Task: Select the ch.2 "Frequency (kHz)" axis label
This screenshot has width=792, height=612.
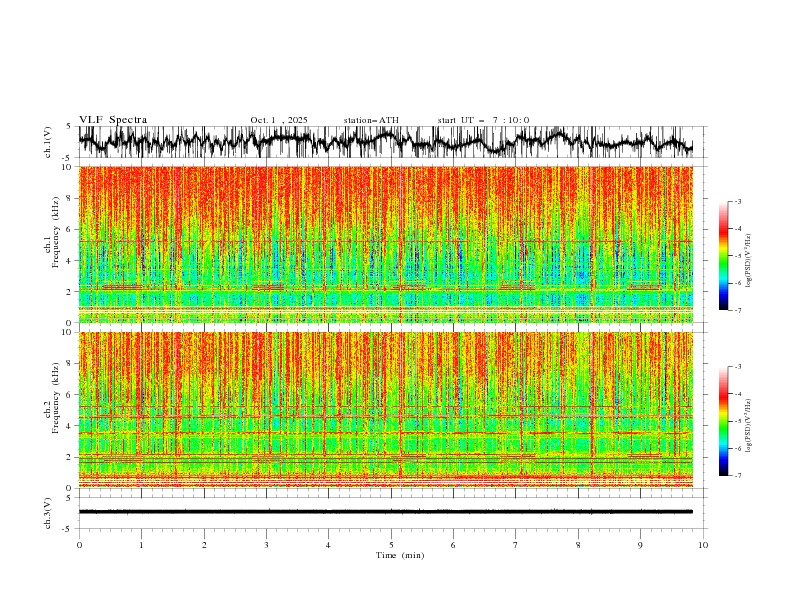Action: [56, 398]
